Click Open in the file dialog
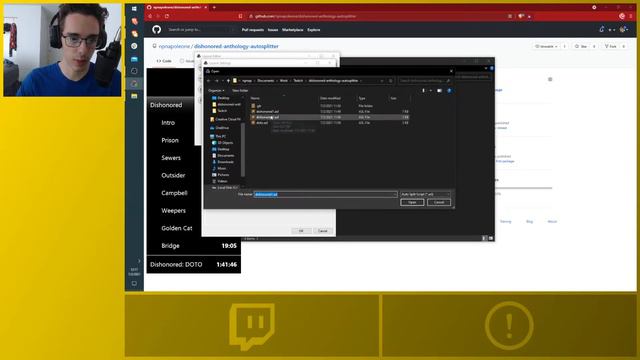 pyautogui.click(x=412, y=202)
